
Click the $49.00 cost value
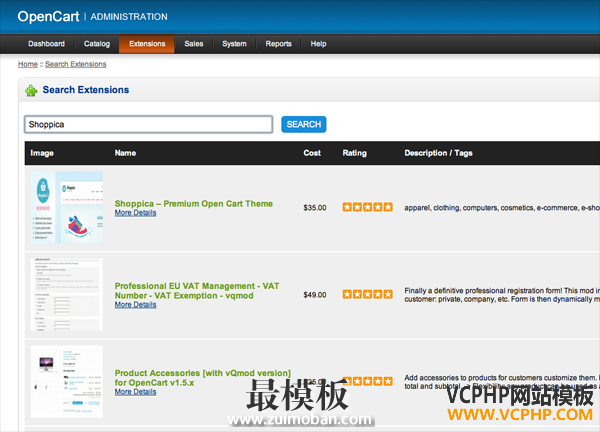(x=315, y=295)
